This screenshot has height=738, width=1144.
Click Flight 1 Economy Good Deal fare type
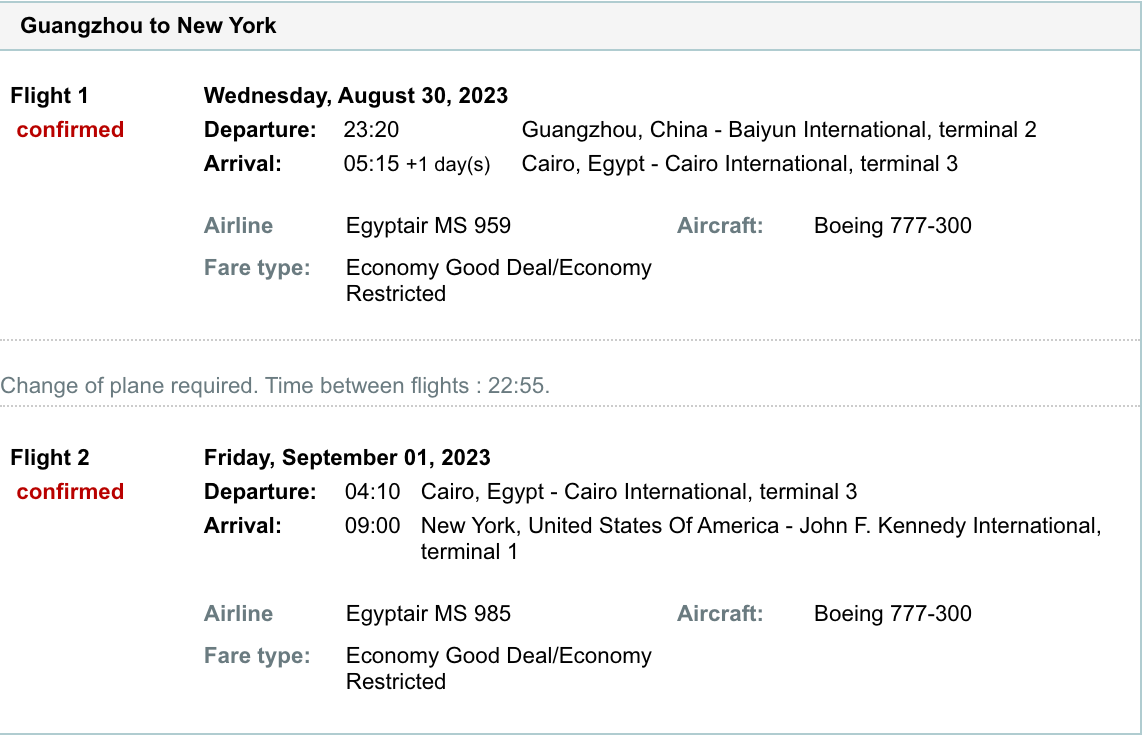point(498,280)
